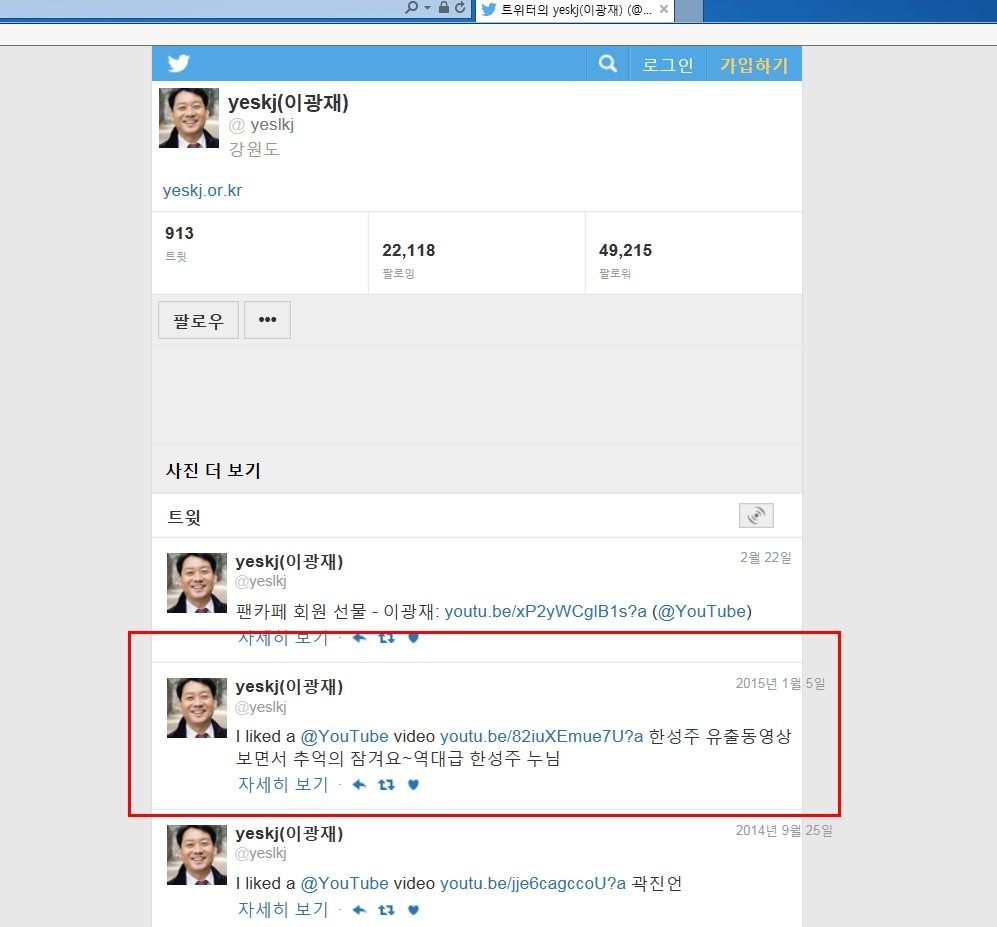Click 가입하기 to sign up
The image size is (997, 927).
[x=754, y=65]
